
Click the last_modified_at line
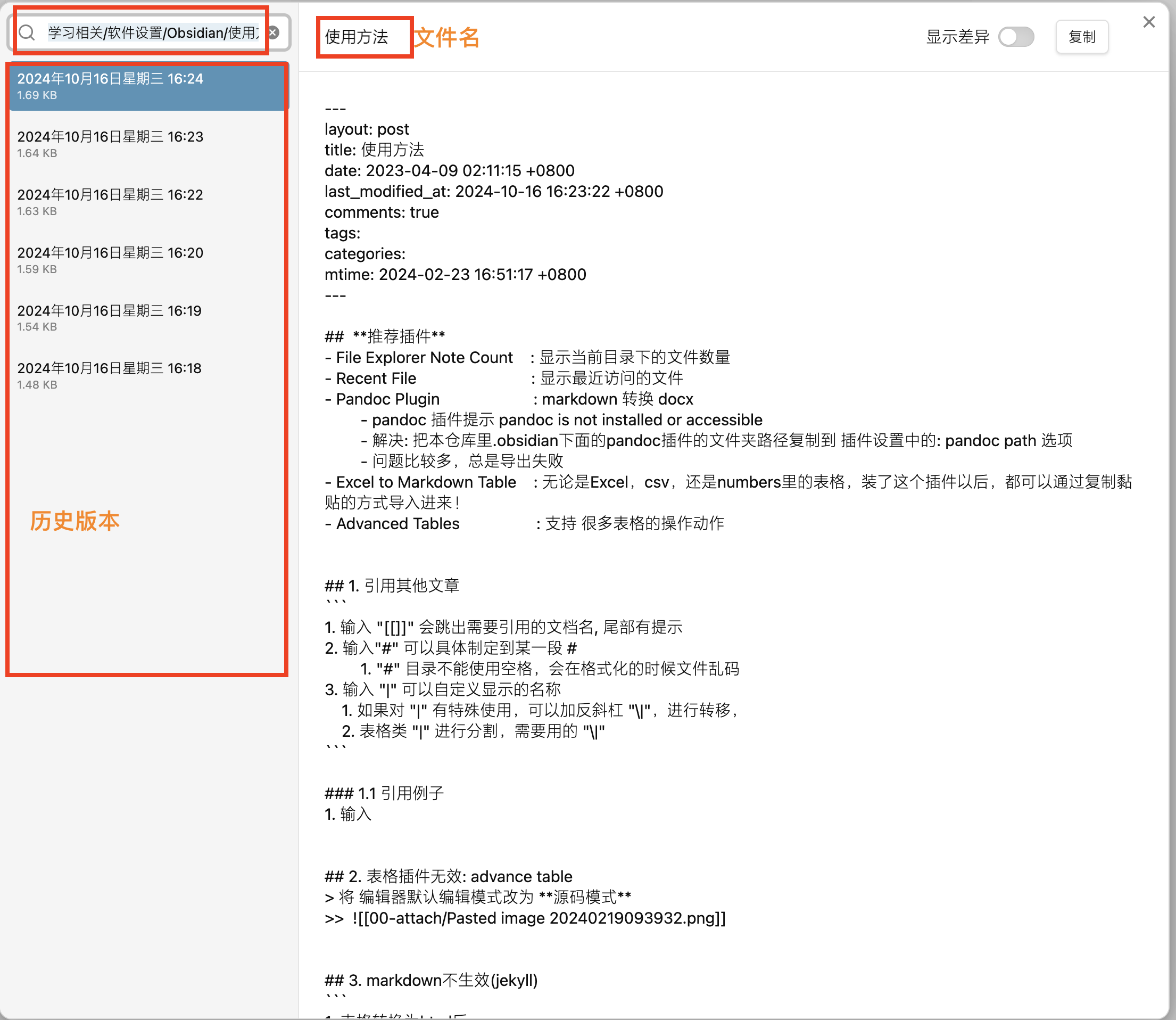point(494,191)
